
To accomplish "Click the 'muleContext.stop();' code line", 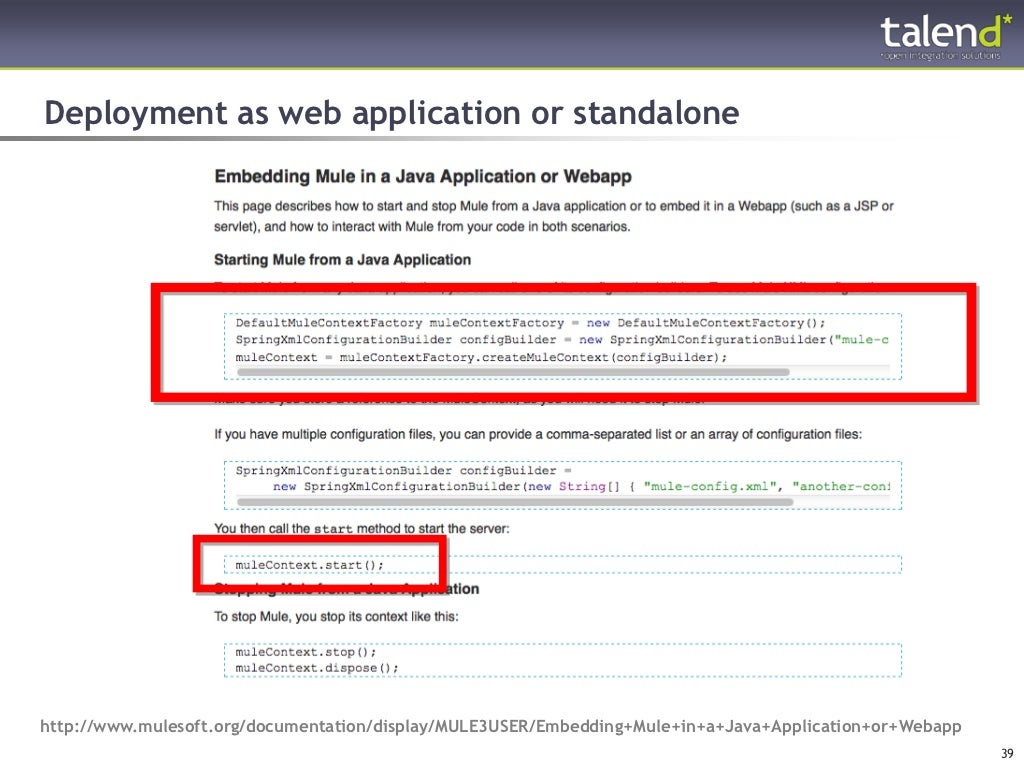I will (x=306, y=652).
